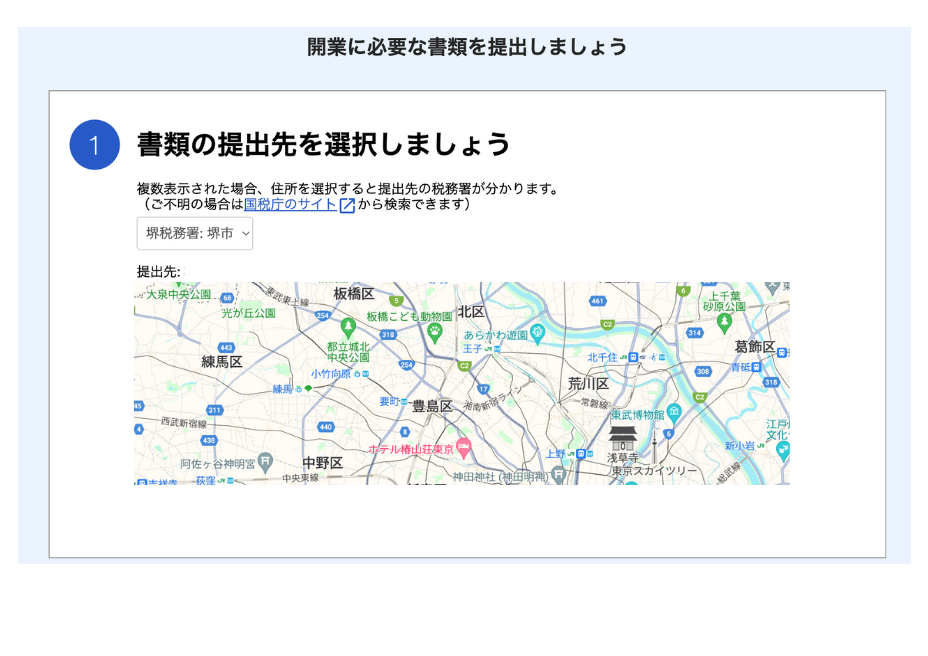The image size is (928, 656).
Task: Click the 北千住 station icon
Action: coord(633,356)
